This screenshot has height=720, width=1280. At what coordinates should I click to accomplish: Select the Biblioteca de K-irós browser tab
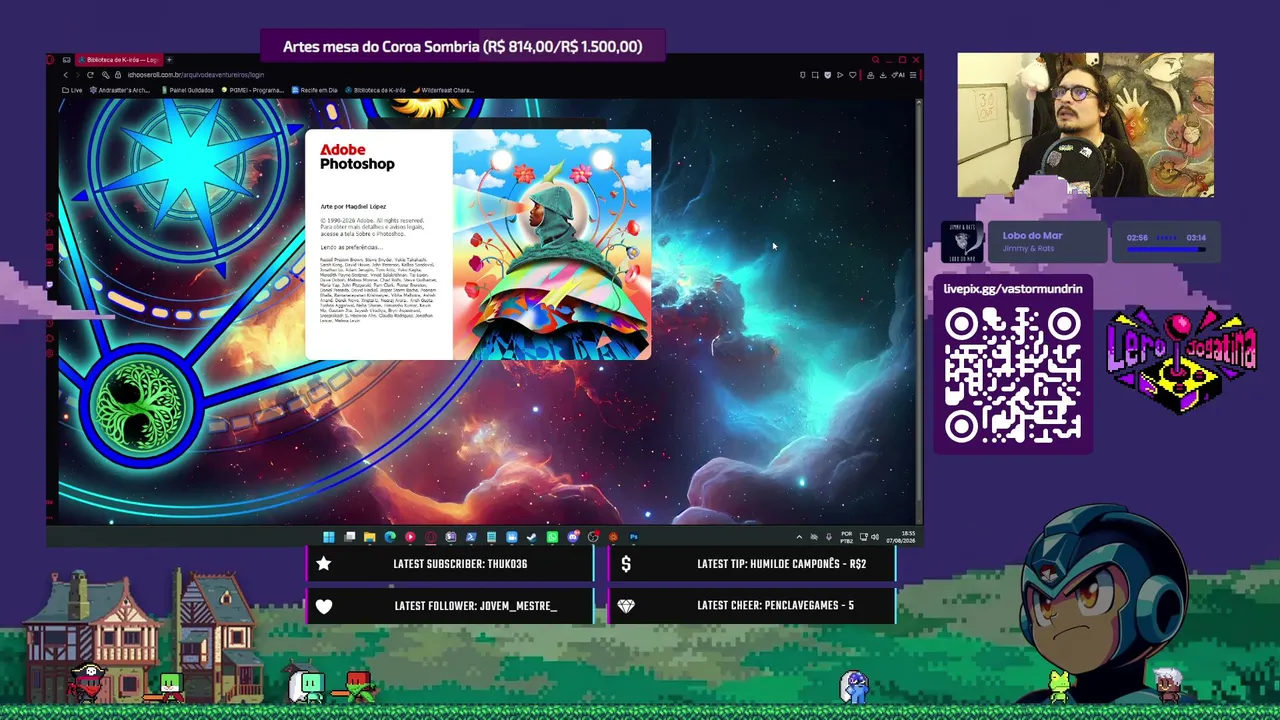point(118,60)
